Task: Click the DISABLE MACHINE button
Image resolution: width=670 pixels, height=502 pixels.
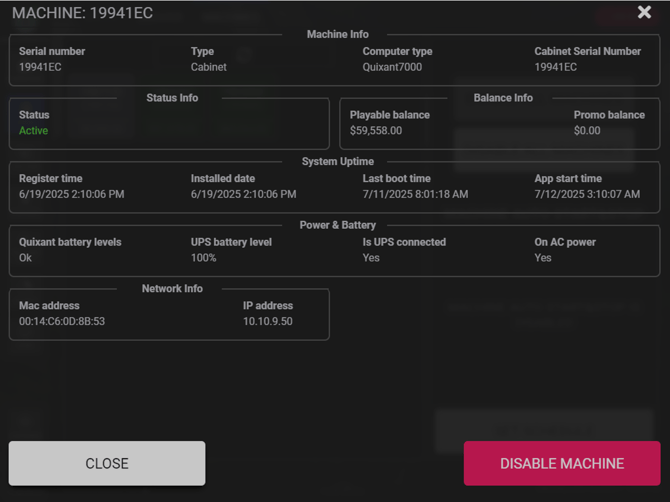Action: click(561, 464)
